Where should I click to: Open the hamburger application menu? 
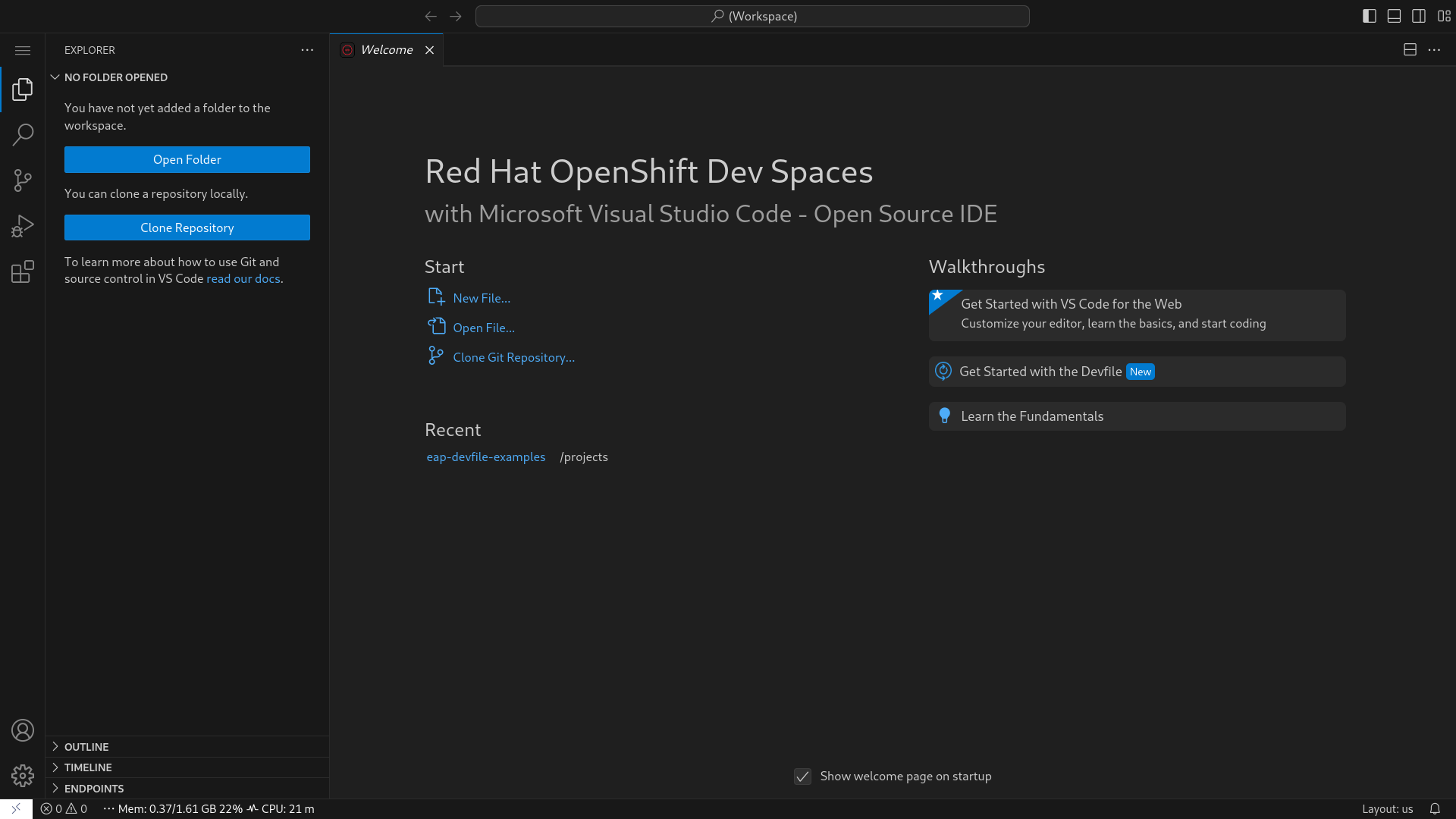23,50
